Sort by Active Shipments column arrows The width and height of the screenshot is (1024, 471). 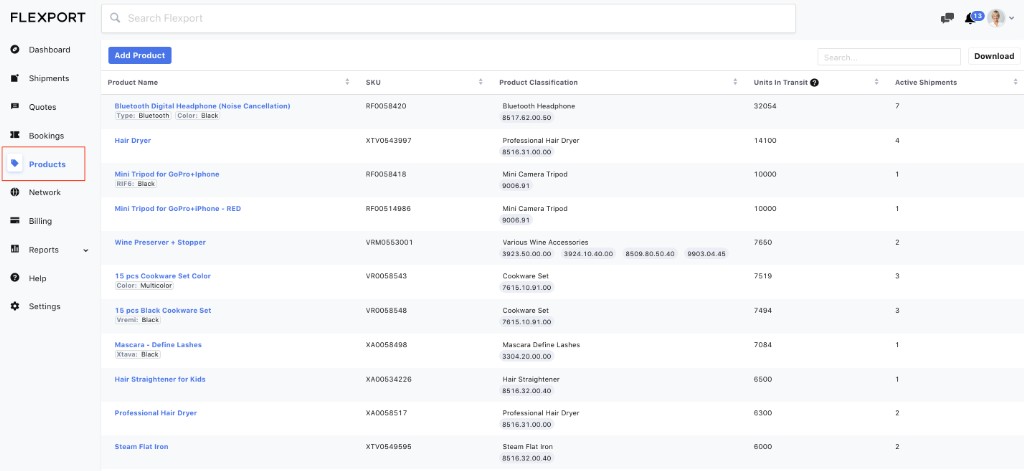click(x=1016, y=82)
